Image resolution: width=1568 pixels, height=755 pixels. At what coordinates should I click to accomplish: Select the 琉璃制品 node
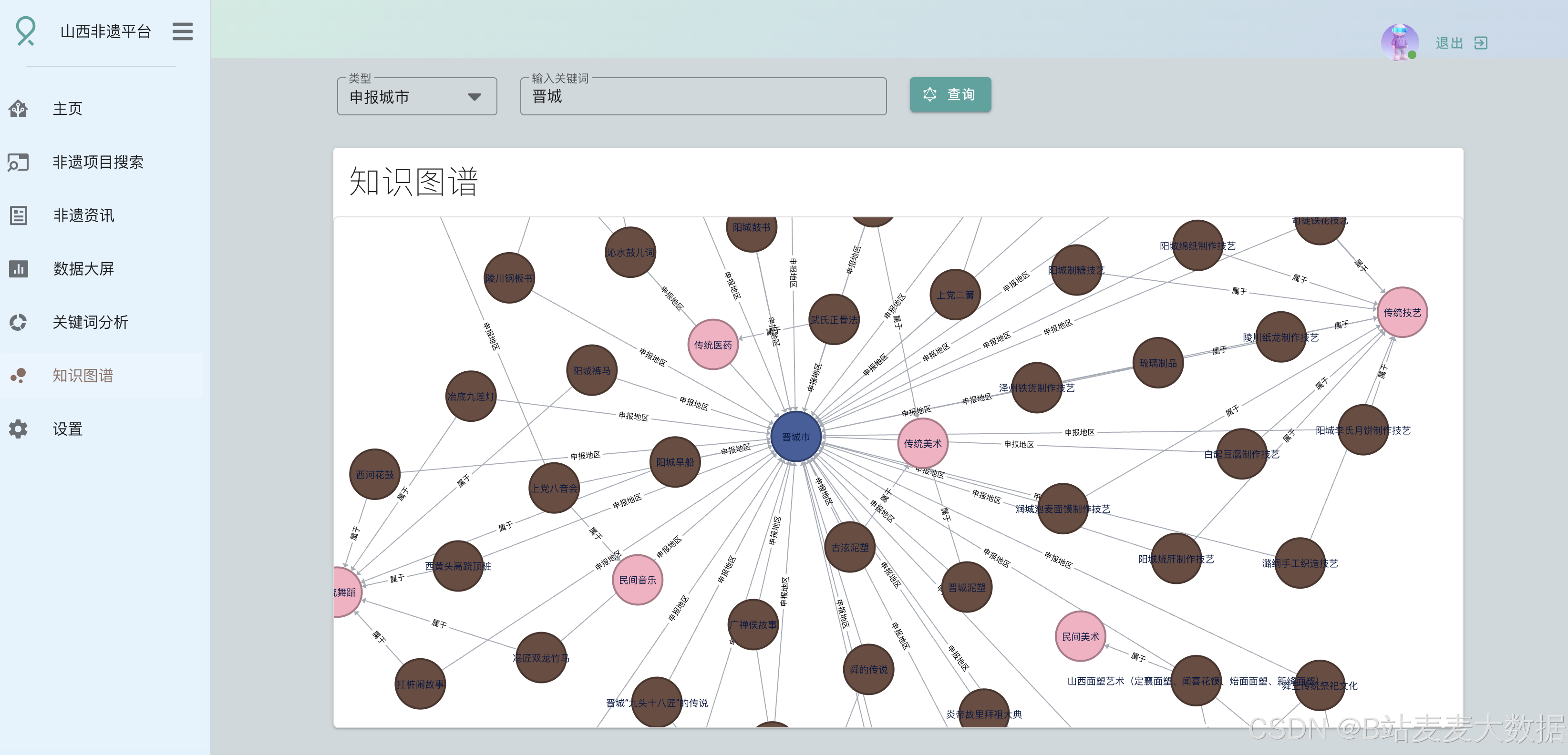point(1158,363)
